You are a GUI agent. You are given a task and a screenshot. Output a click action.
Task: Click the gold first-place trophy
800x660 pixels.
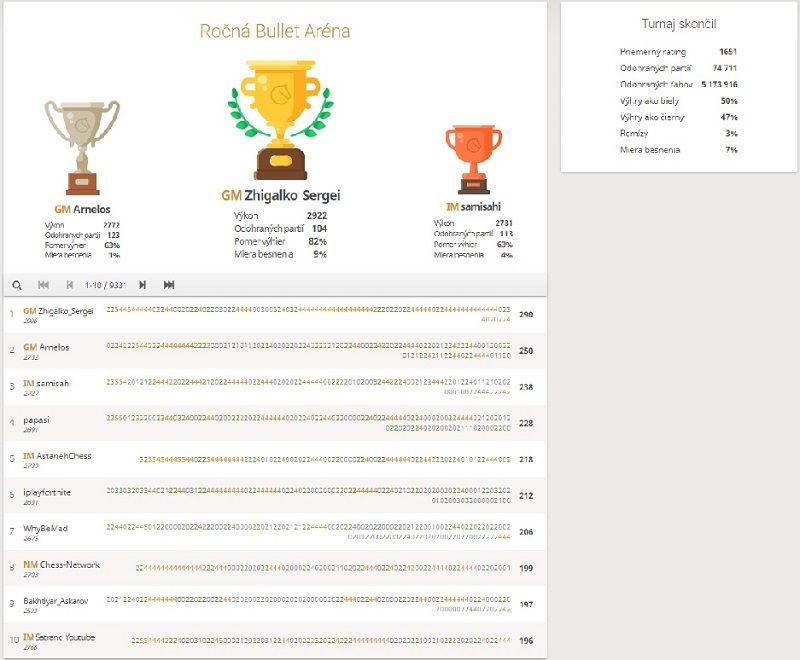pos(280,115)
